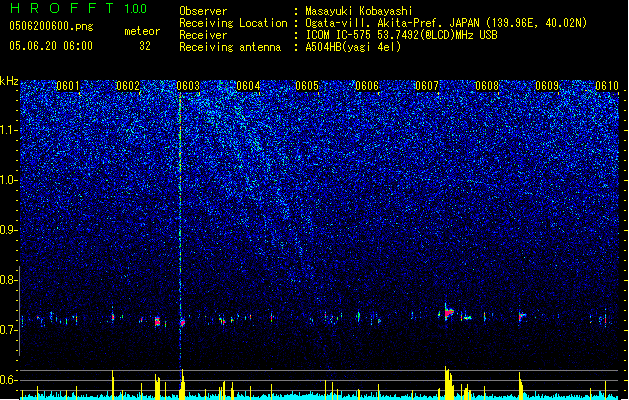The width and height of the screenshot is (629, 400).
Task: Click the HROFFT title text
Action: [62, 8]
